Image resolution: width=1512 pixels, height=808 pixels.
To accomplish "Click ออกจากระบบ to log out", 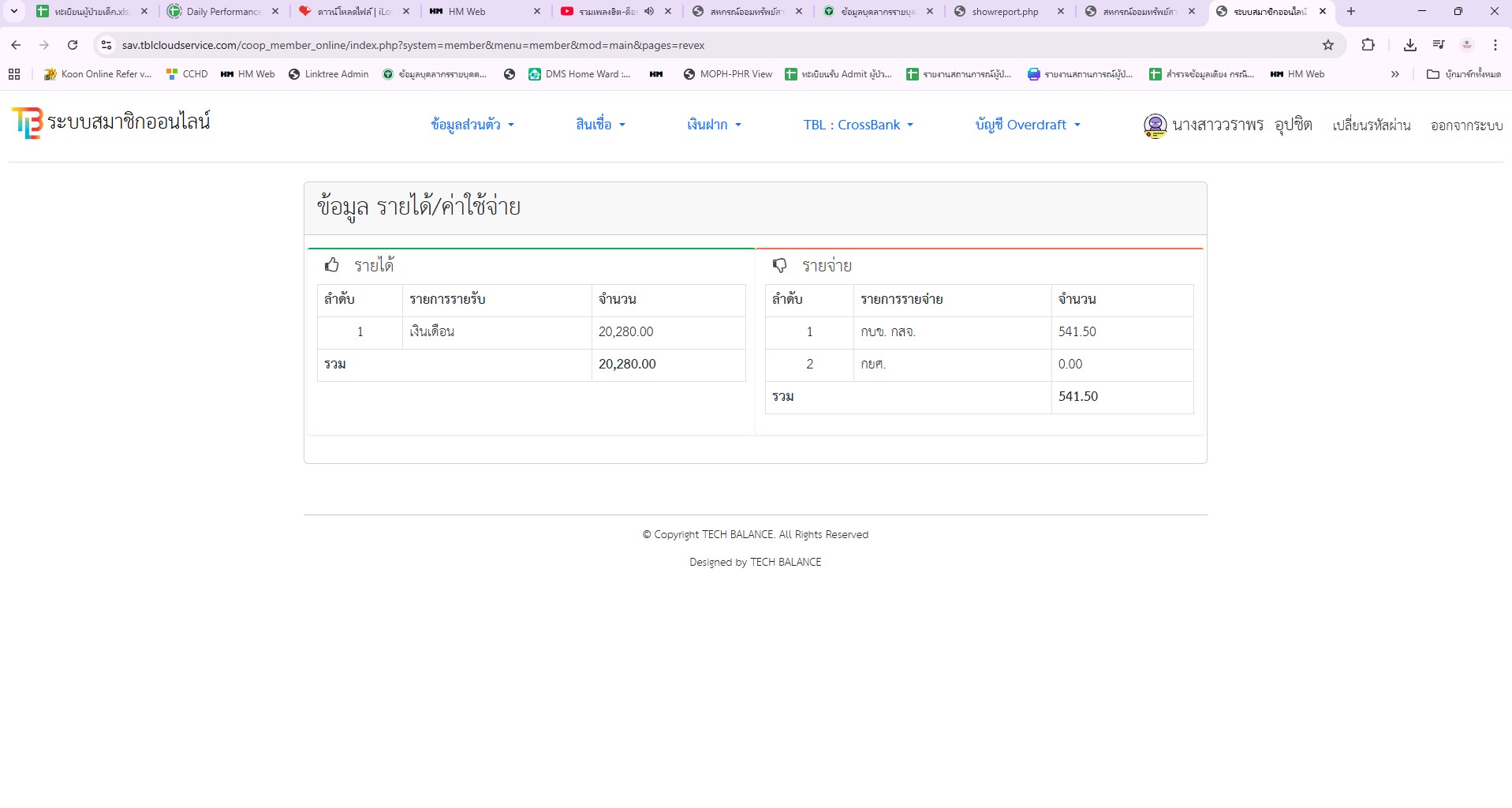I will click(x=1466, y=125).
